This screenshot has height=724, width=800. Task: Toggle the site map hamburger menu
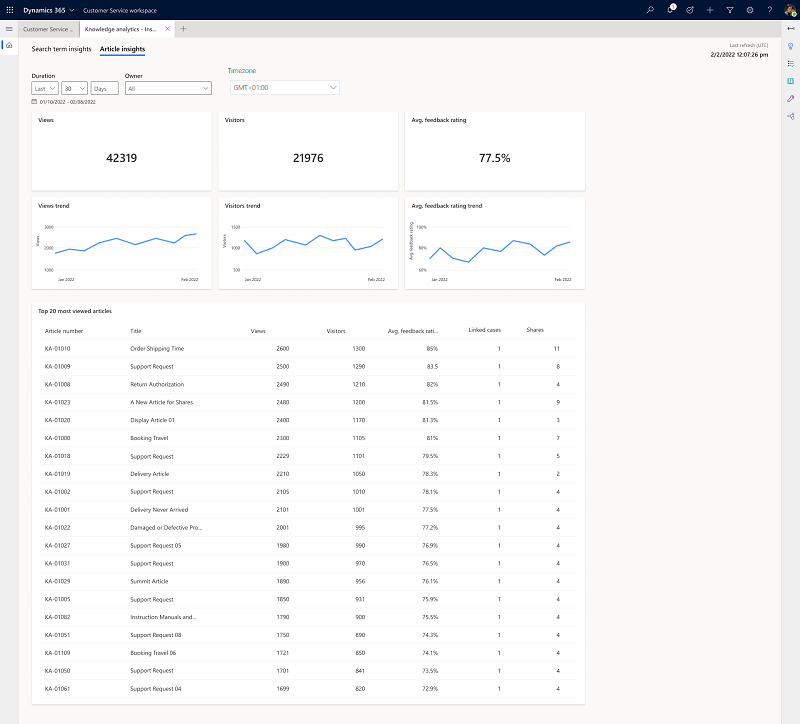9,29
